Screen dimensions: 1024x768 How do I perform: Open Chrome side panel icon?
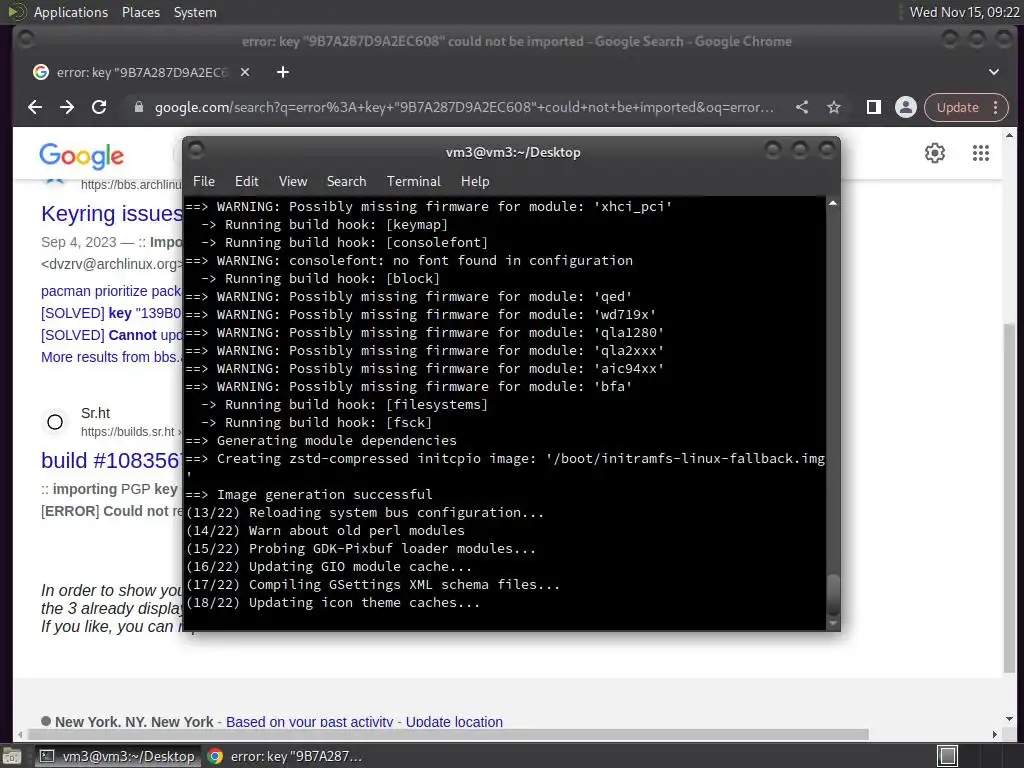[874, 107]
